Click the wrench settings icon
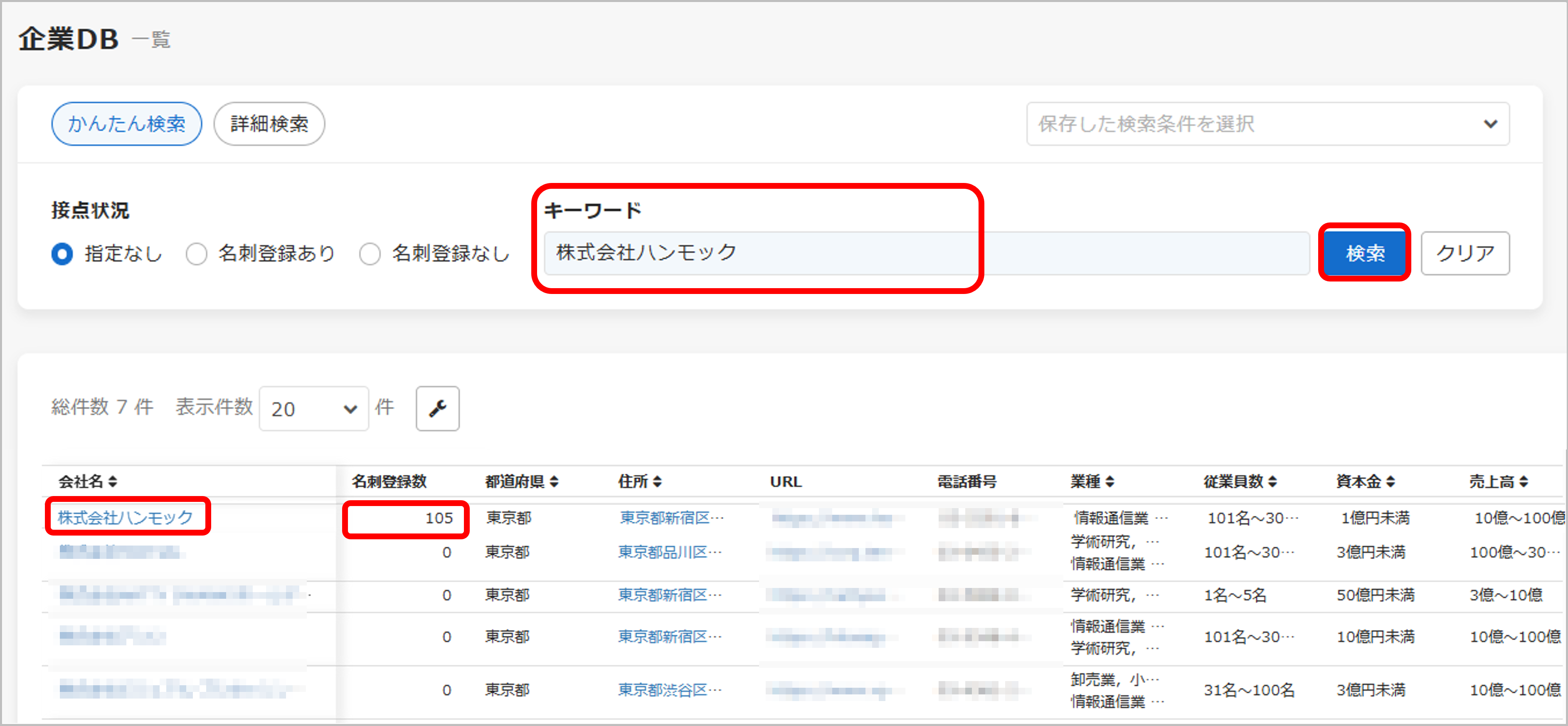Viewport: 1568px width, 726px height. pos(437,408)
